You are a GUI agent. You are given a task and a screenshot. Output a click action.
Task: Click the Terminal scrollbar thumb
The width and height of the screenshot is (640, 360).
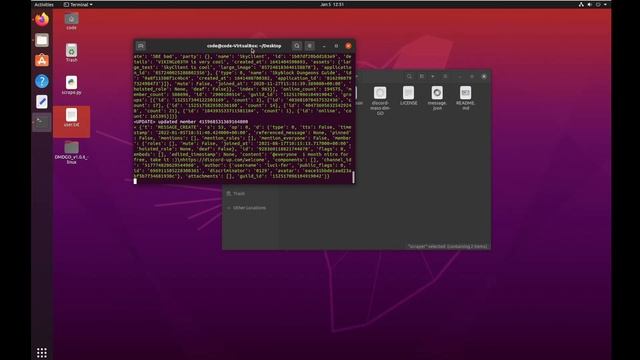coord(353,177)
